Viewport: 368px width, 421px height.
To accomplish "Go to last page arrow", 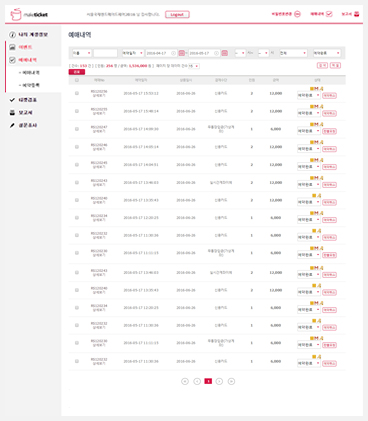I will coord(231,381).
